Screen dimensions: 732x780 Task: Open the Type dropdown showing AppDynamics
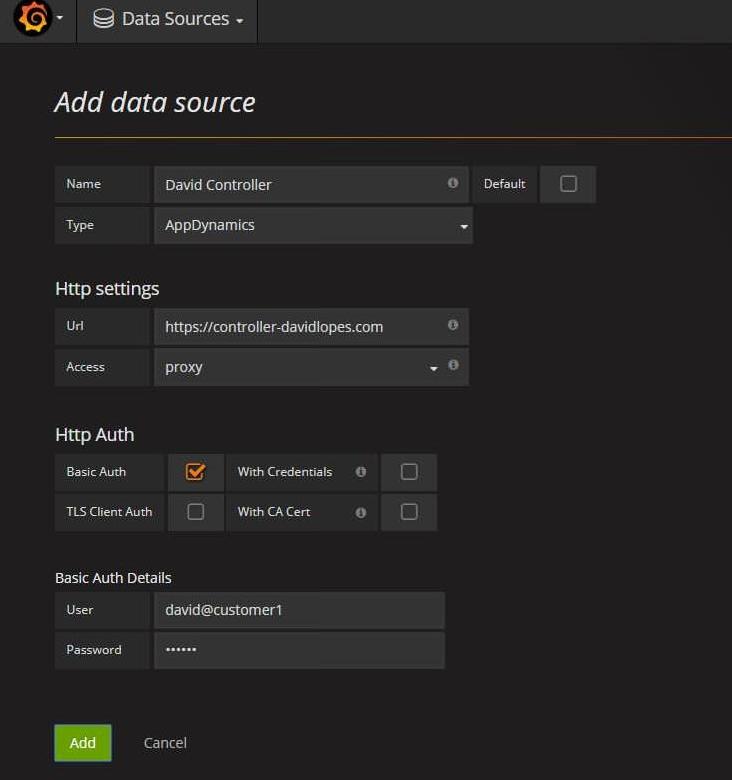313,226
